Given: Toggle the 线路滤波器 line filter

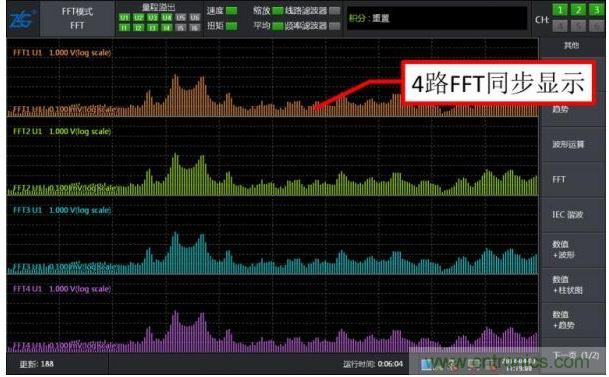Looking at the screenshot, I should (x=334, y=10).
